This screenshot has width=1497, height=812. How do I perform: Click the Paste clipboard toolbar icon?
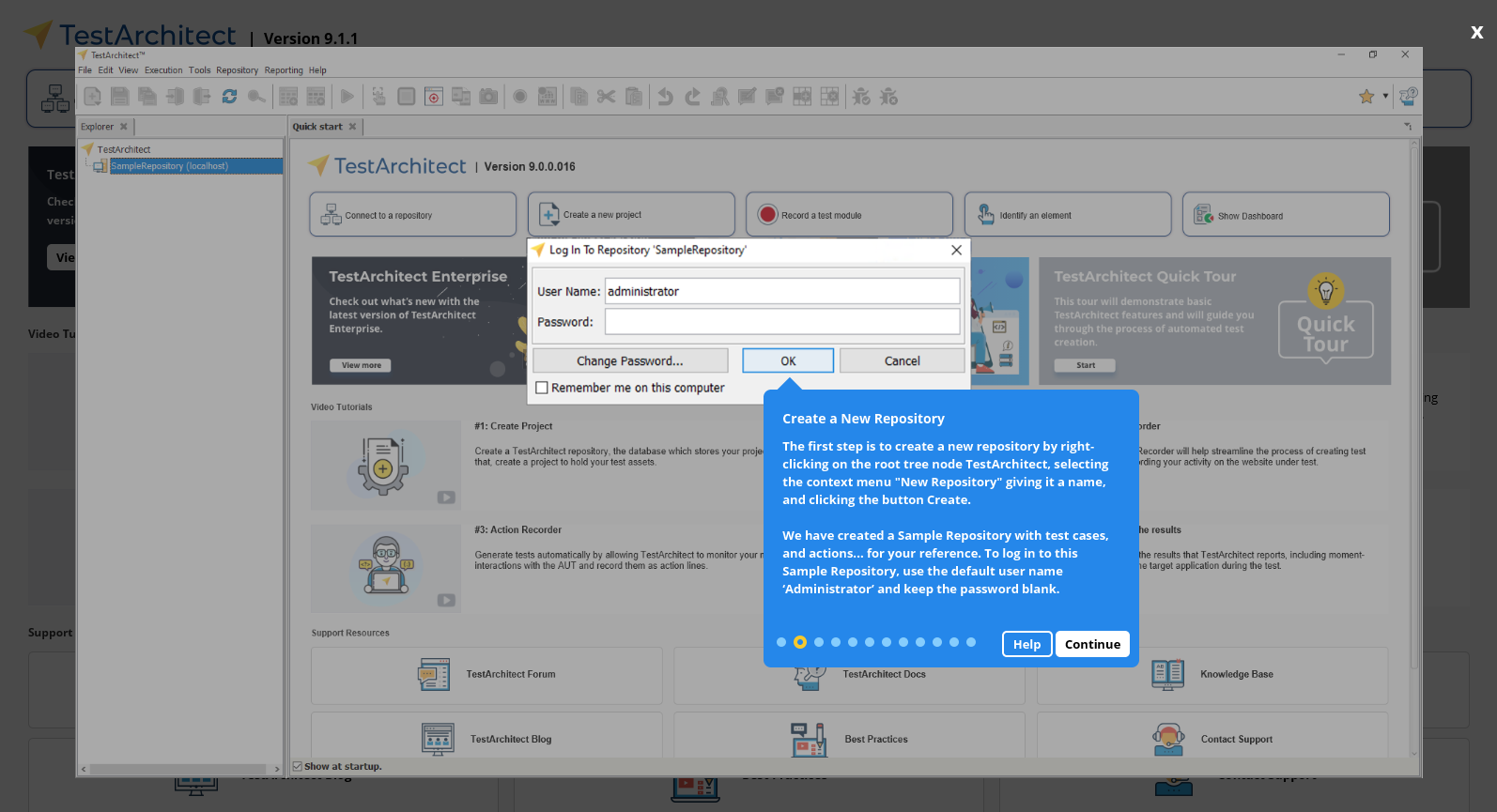(x=634, y=96)
